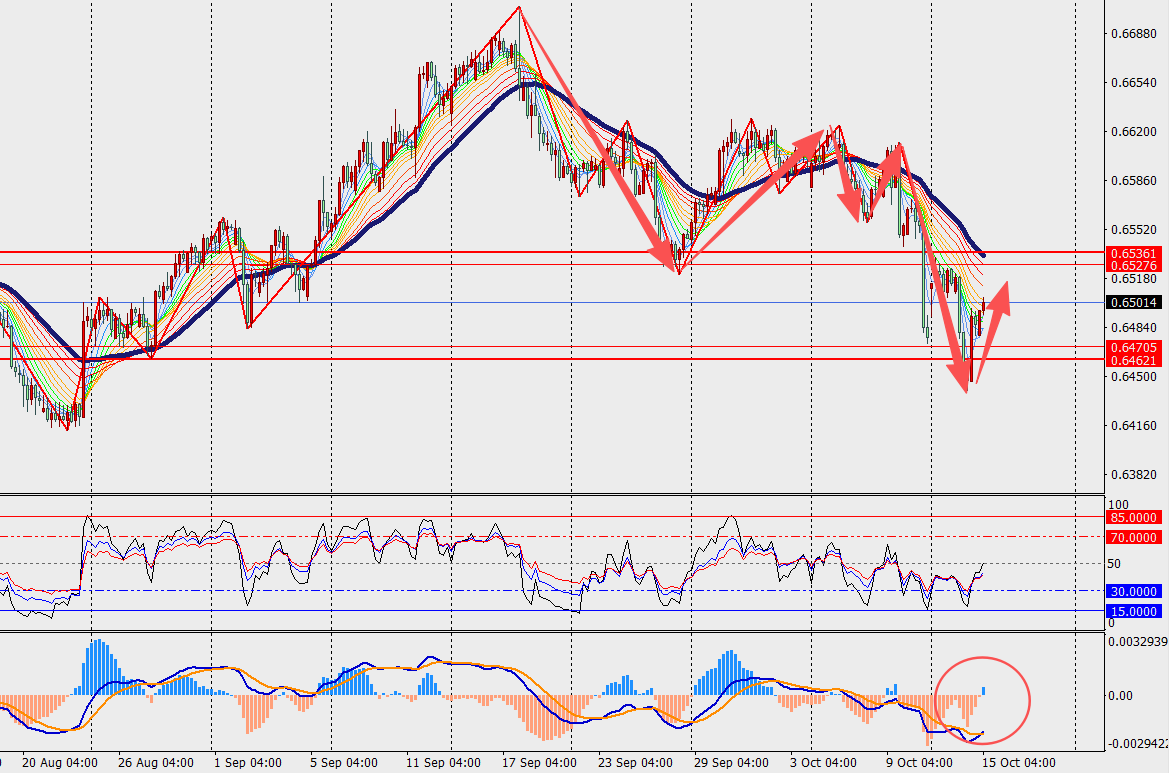The height and width of the screenshot is (773, 1169).
Task: Select the 0.64705 price level label
Action: [x=1134, y=347]
